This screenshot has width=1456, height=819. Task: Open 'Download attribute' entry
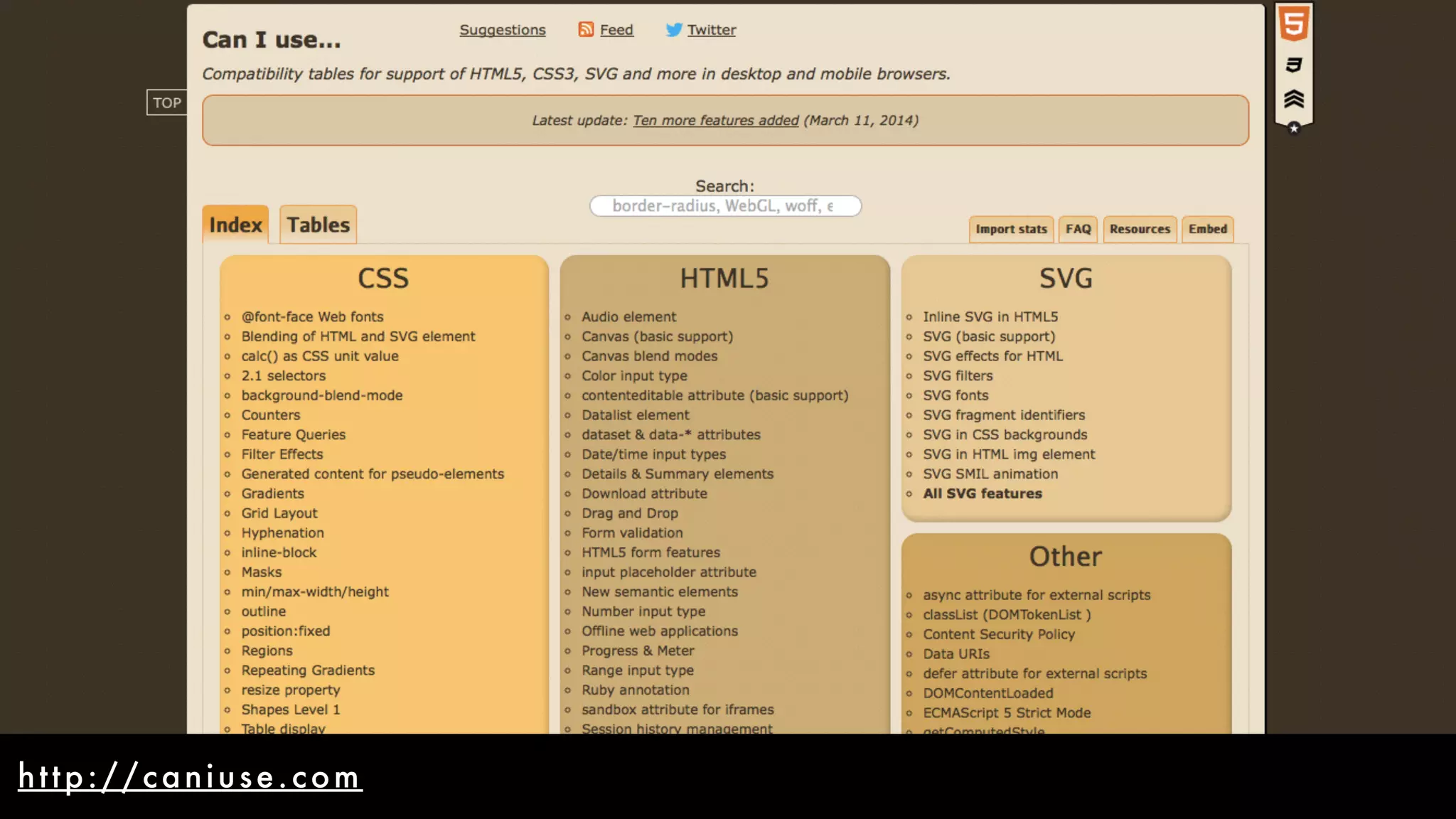pyautogui.click(x=645, y=493)
